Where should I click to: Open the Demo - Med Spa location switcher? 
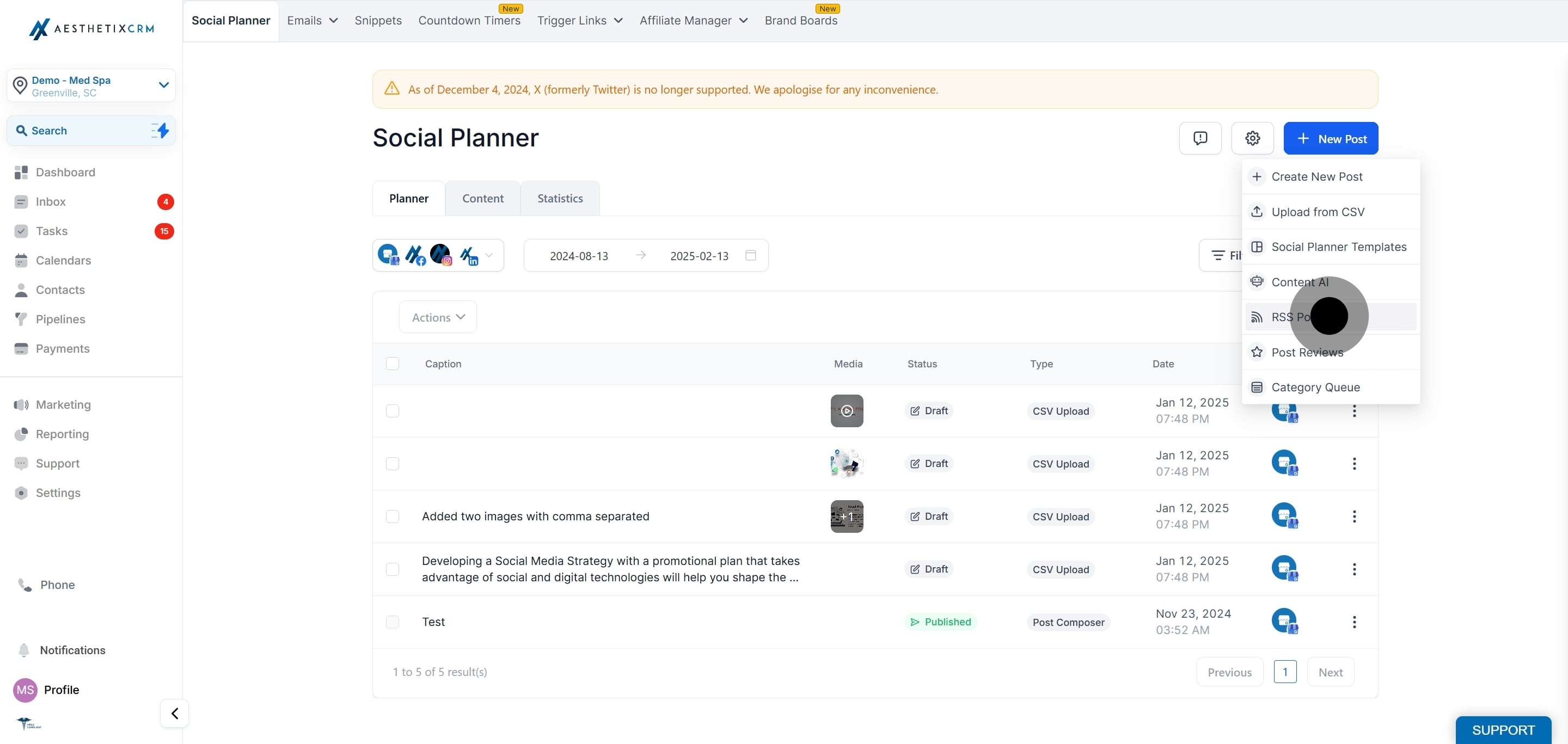coord(91,86)
